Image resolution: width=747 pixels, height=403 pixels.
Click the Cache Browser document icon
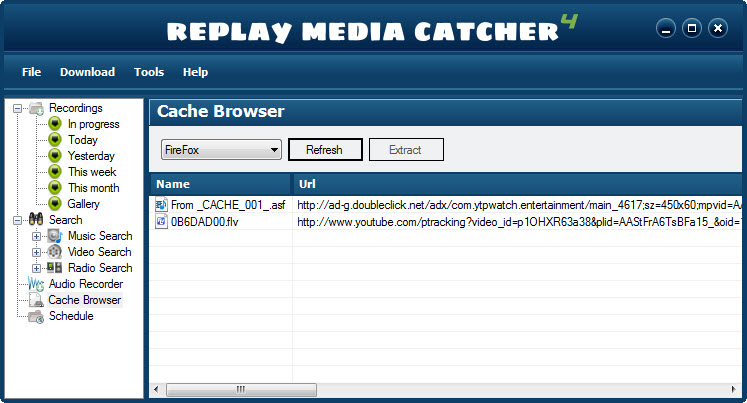click(36, 300)
